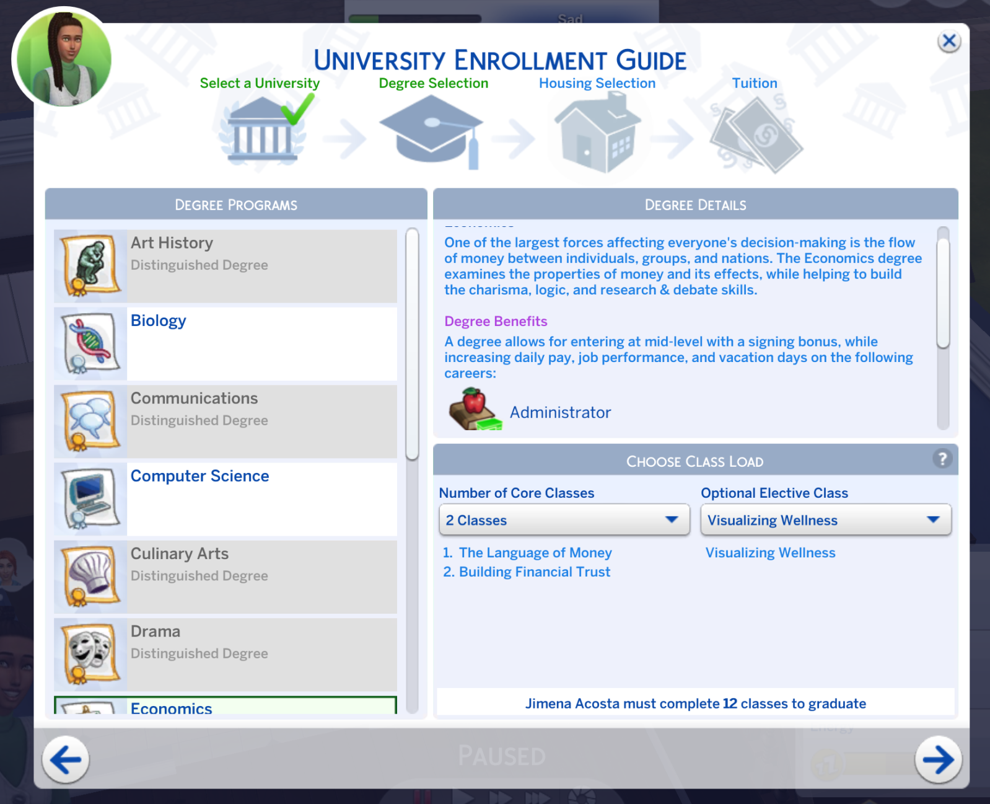
Task: Select the Drama degree program
Action: tap(225, 654)
